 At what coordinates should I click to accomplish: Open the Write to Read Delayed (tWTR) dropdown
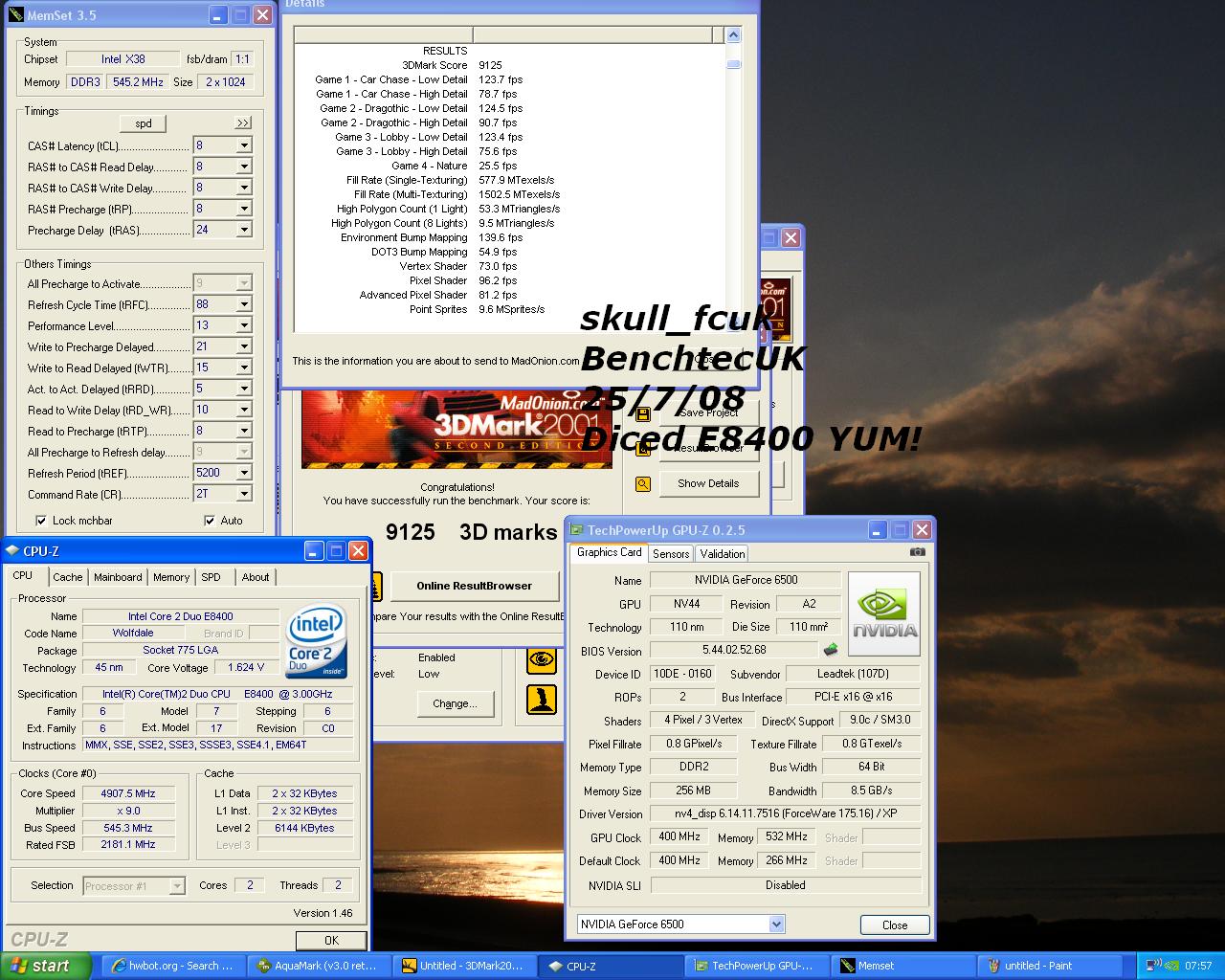coord(244,367)
